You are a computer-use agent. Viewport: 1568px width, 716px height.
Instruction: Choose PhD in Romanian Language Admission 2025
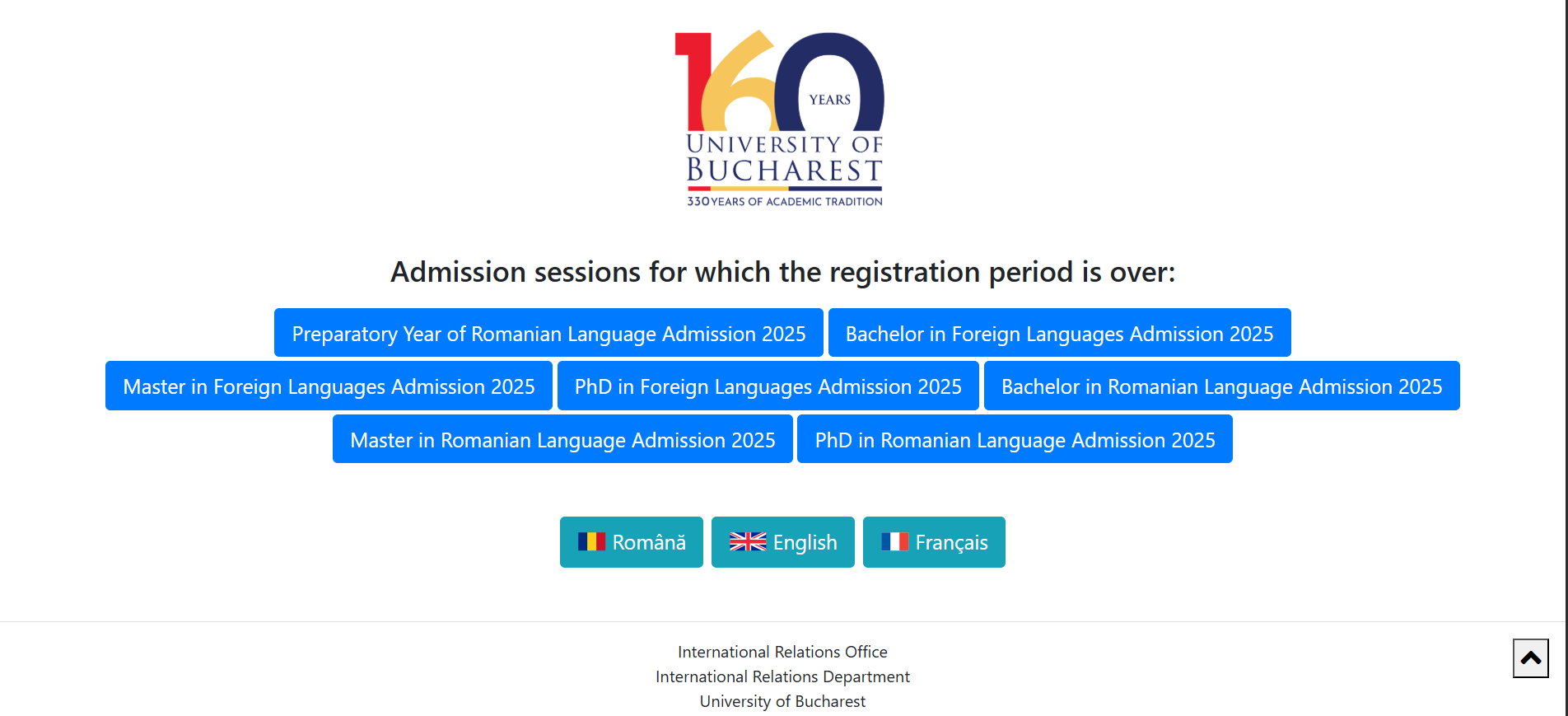[x=1015, y=439]
